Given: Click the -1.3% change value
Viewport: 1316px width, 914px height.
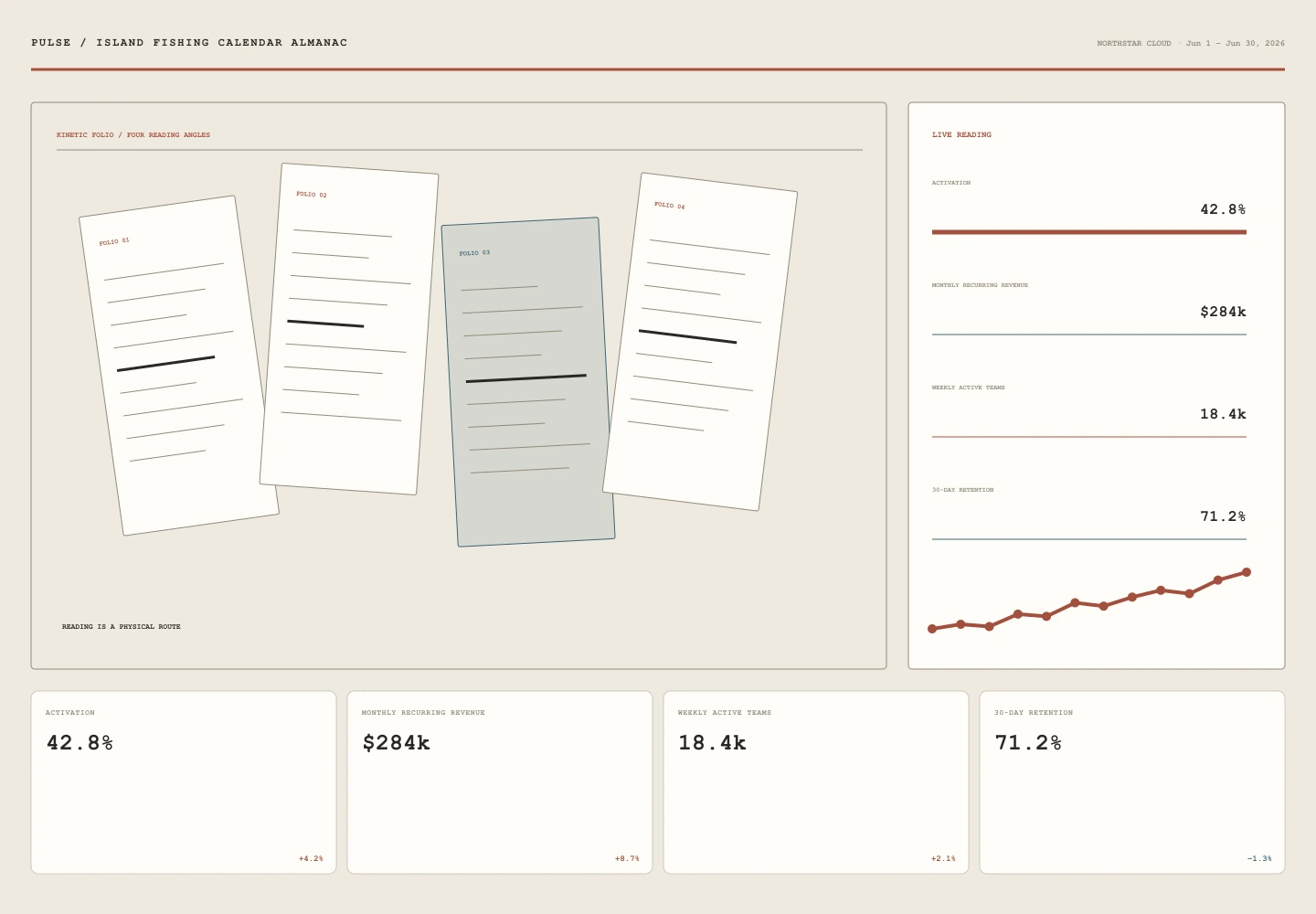Looking at the screenshot, I should (1259, 859).
